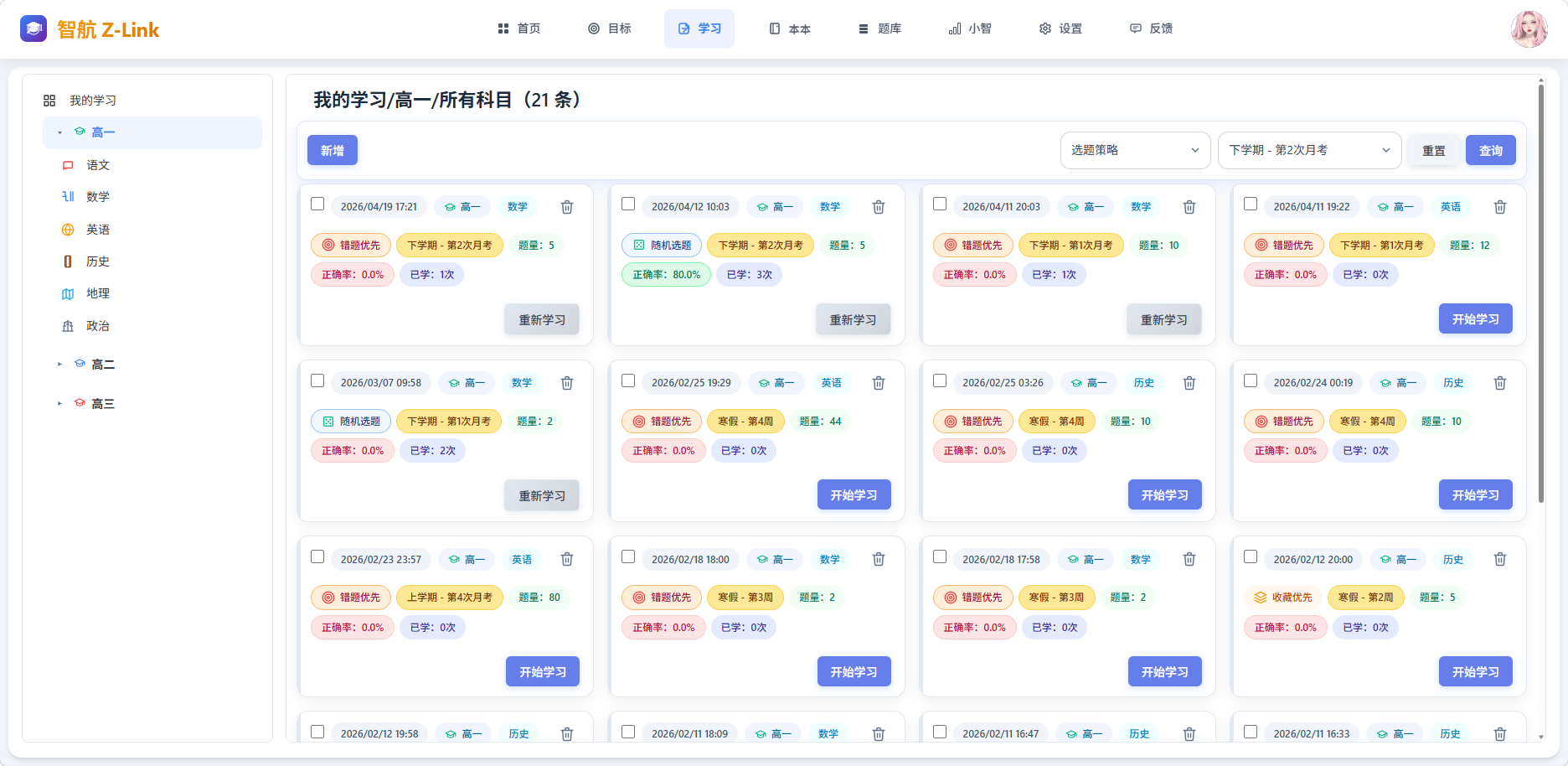Click the 英语 globe icon in sidebar
The width and height of the screenshot is (1568, 766).
pos(68,230)
